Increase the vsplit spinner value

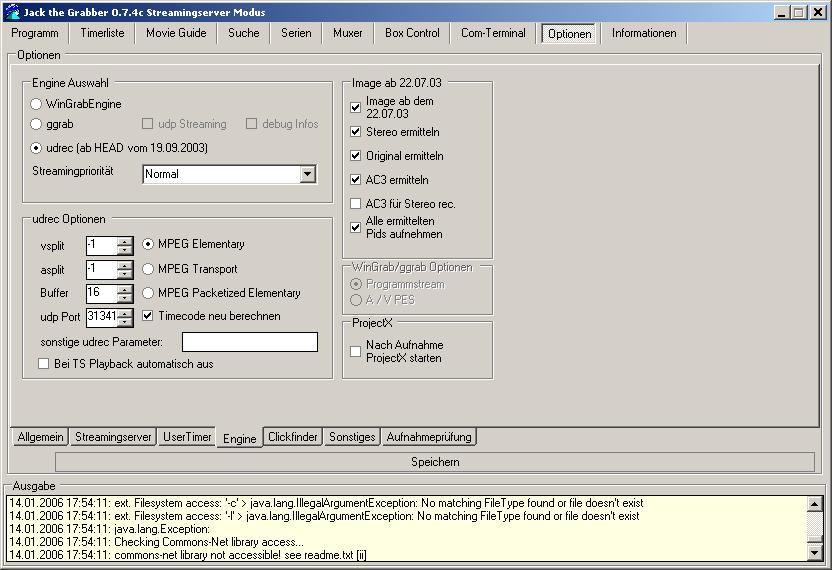tap(125, 240)
